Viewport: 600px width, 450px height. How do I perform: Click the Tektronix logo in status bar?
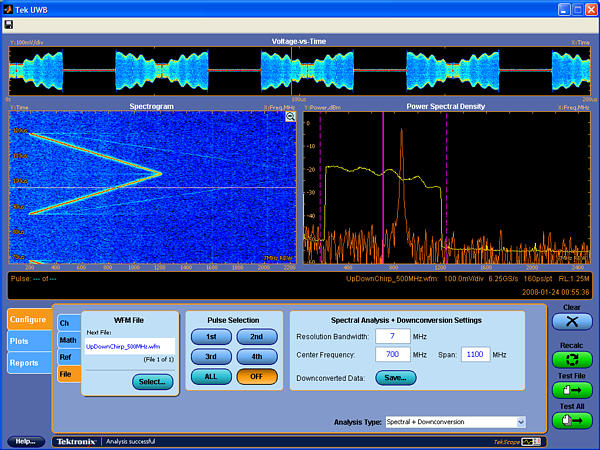click(x=75, y=441)
